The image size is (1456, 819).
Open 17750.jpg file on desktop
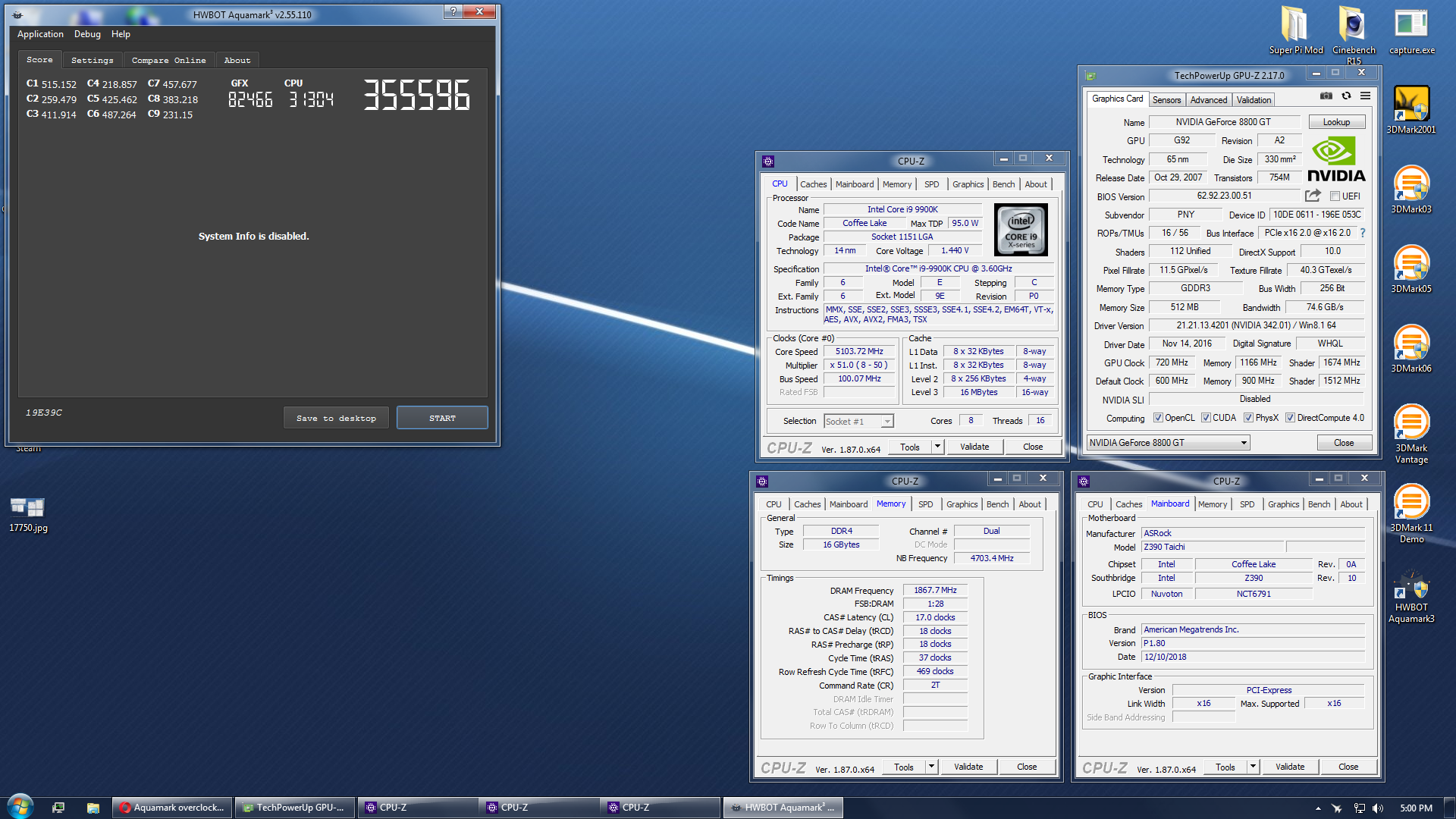click(28, 514)
